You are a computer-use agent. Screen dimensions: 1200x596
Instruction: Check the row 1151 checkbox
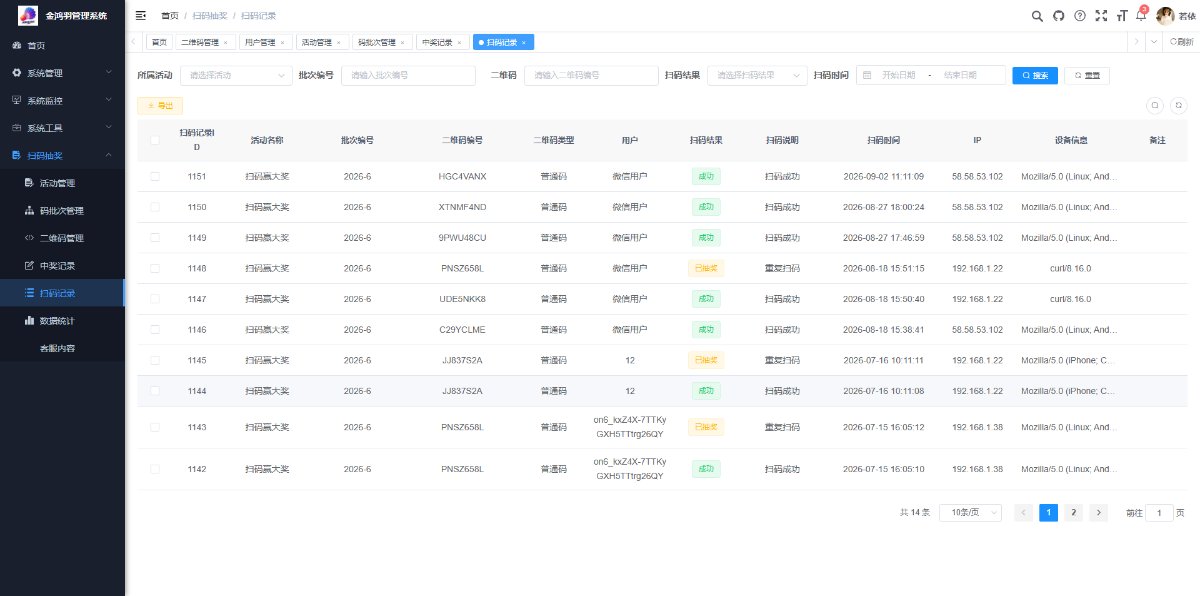coord(155,176)
